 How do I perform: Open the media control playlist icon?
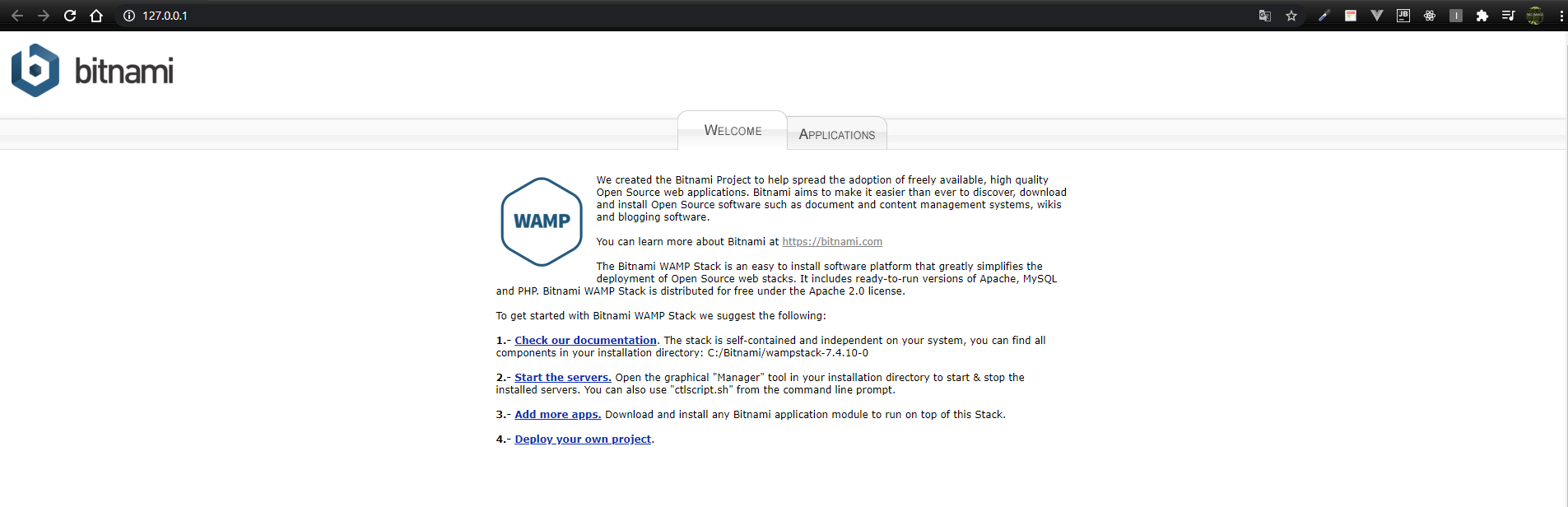(1508, 16)
